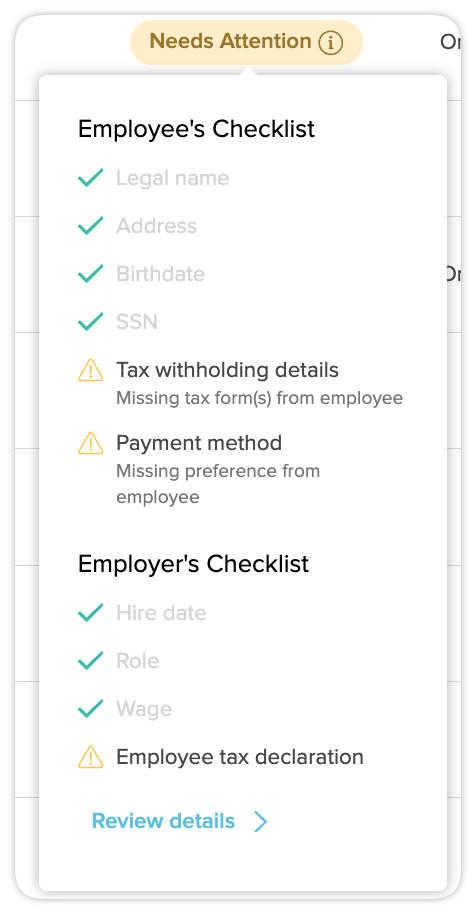476x914 pixels.
Task: Click the warning icon beside Tax withholding details
Action: 90,371
